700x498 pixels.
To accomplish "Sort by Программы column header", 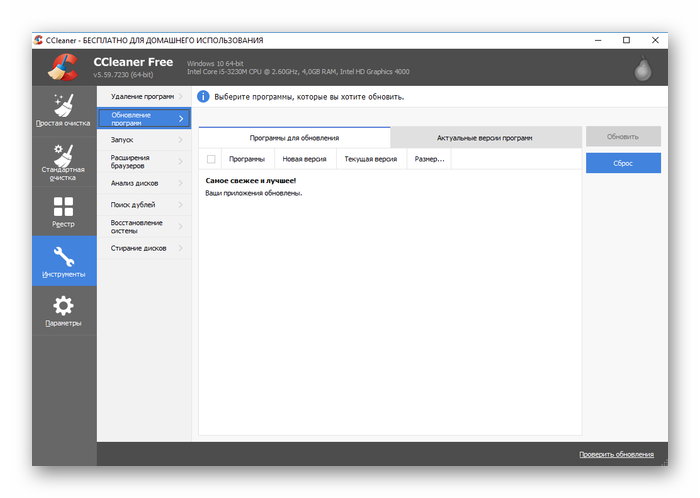I will click(x=247, y=159).
